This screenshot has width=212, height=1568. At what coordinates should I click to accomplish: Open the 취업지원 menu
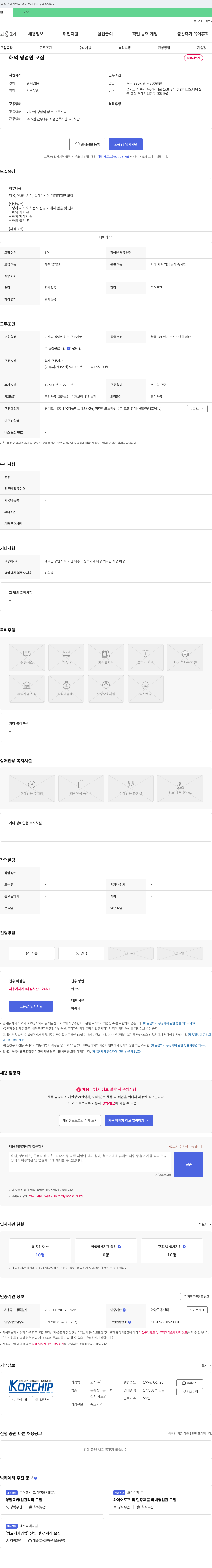coord(71,34)
